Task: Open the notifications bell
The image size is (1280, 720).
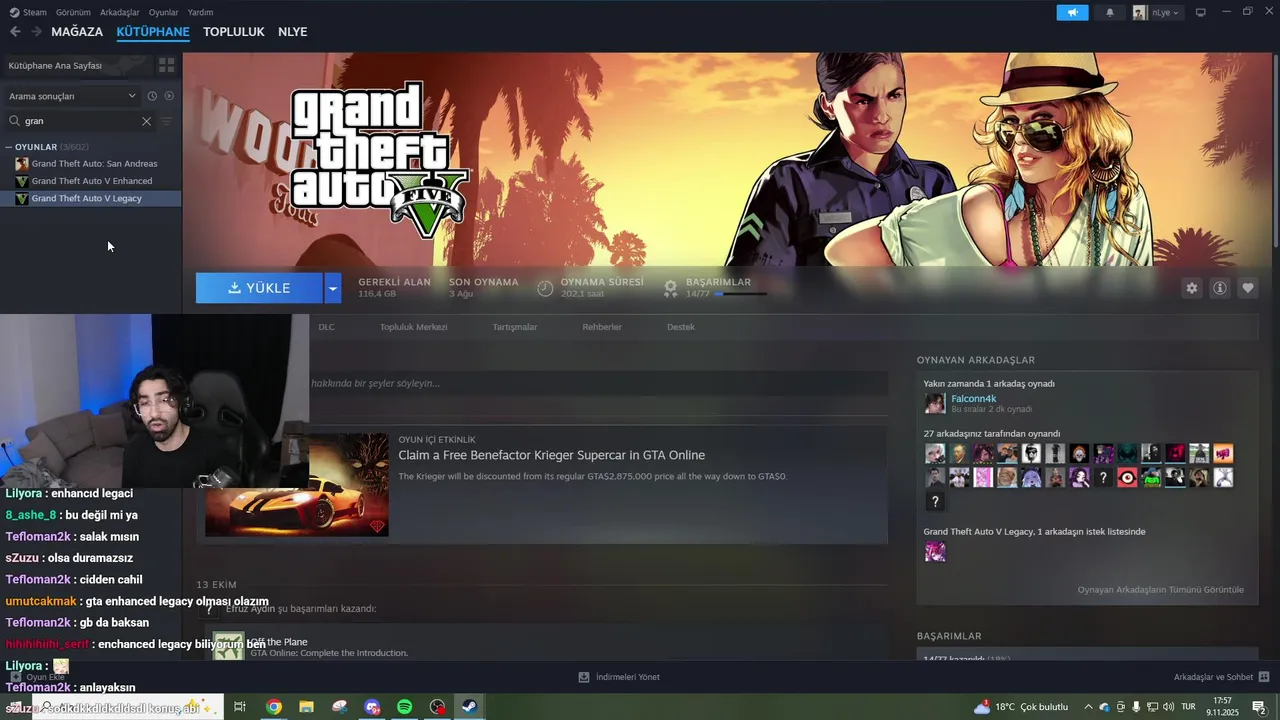Action: click(x=1109, y=13)
